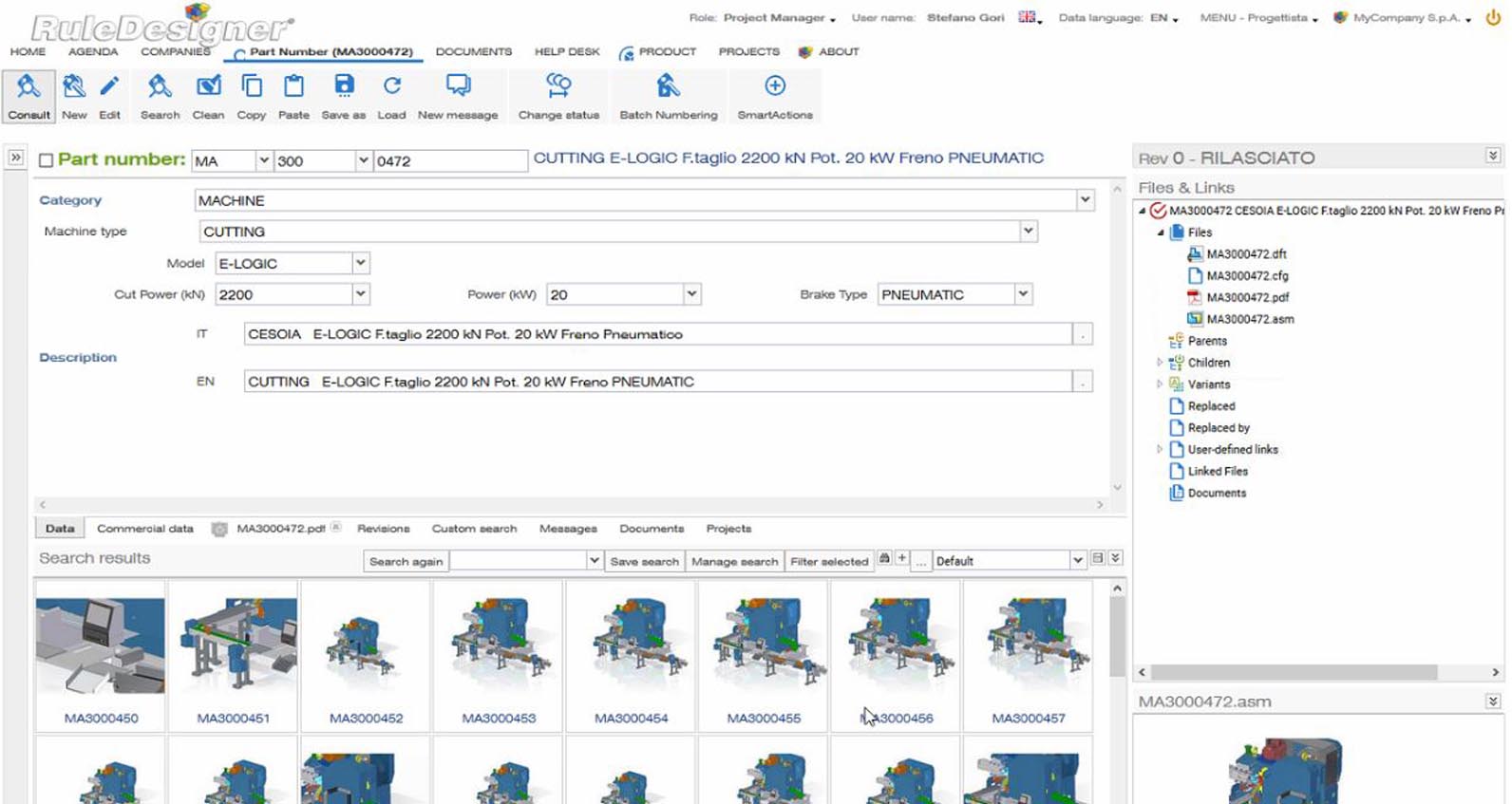Screen dimensions: 1512x804
Task: Click the EN description ellipsis button
Action: tap(1083, 382)
